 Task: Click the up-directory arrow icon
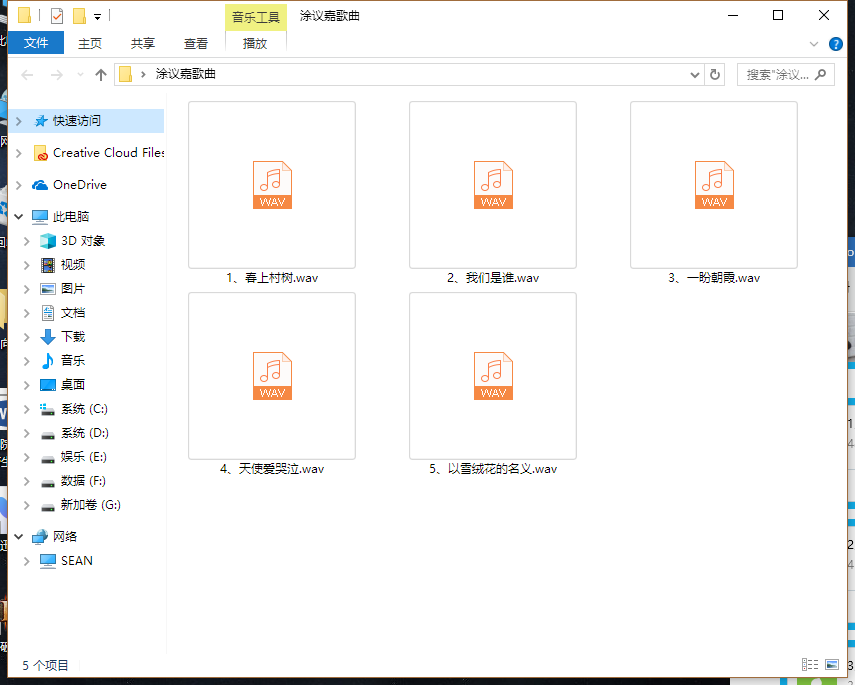pyautogui.click(x=100, y=75)
